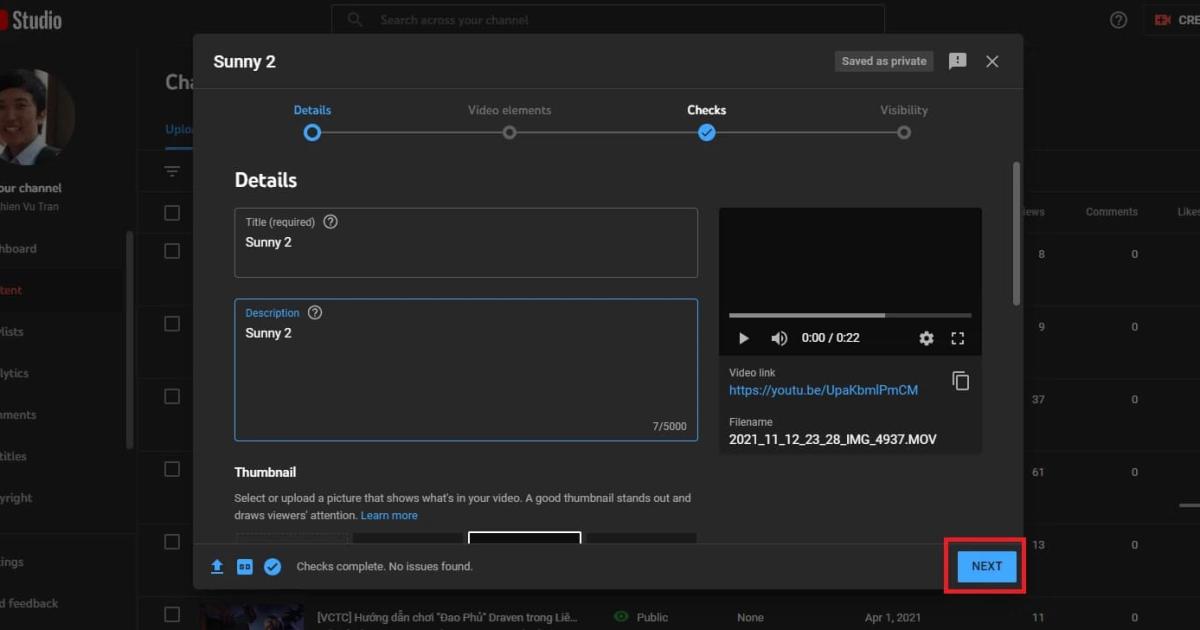This screenshot has height=630, width=1200.
Task: Click inside the Description text field
Action: pyautogui.click(x=465, y=380)
